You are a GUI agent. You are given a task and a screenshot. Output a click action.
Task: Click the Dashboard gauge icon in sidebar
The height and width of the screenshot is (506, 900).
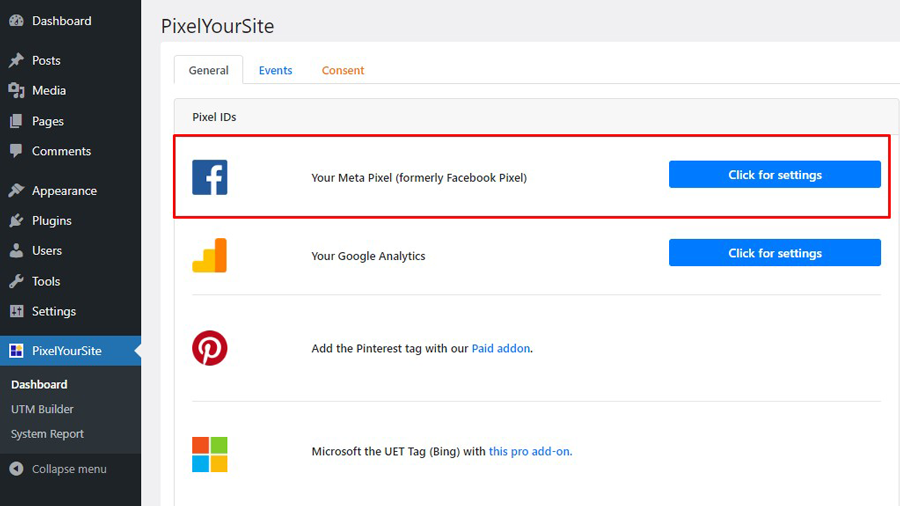coord(16,21)
